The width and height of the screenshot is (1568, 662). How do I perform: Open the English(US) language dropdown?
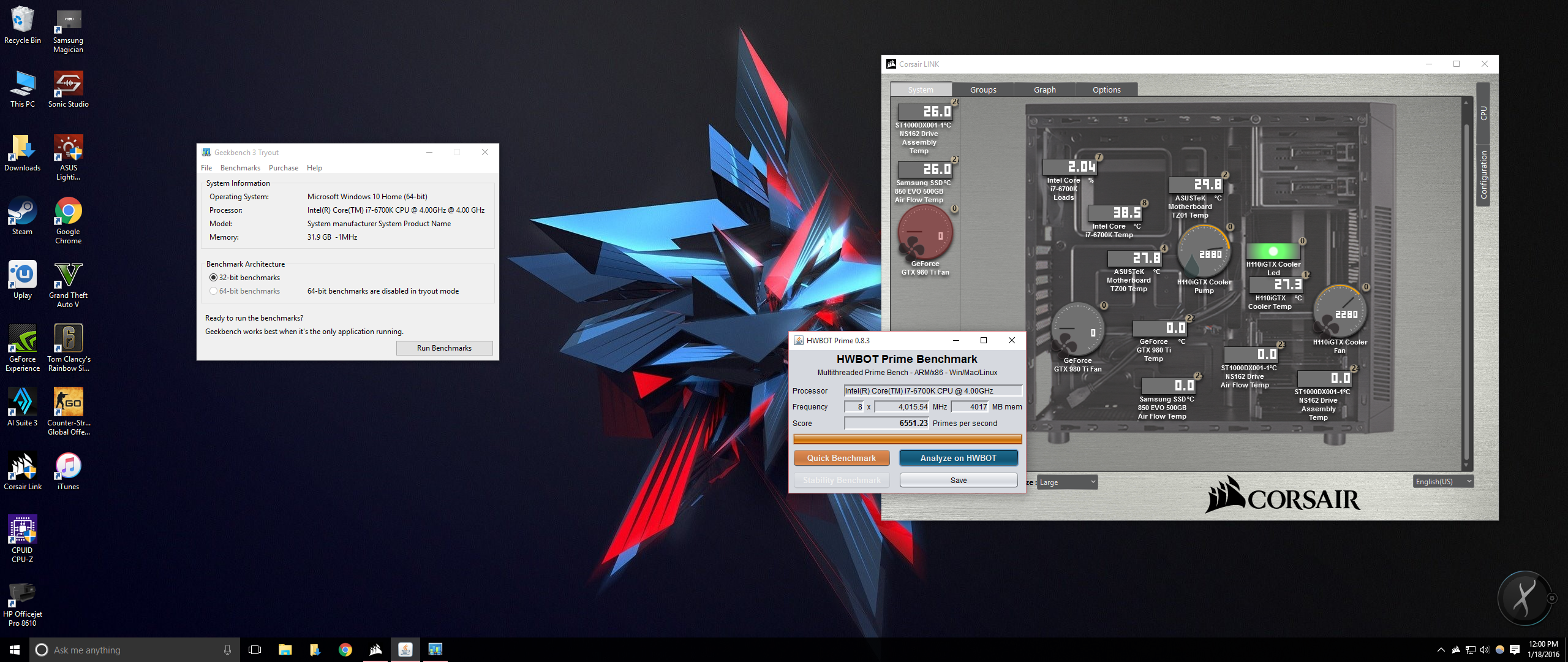[x=1443, y=482]
